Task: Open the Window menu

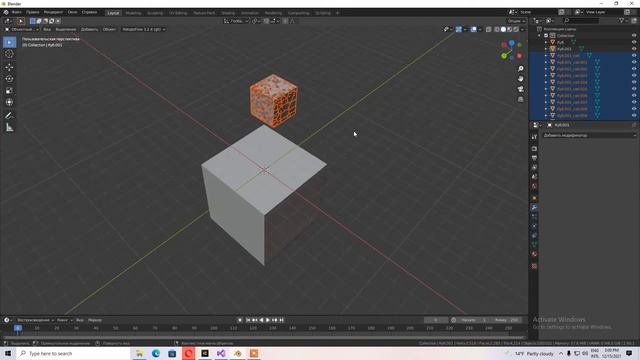Action: [x=73, y=12]
